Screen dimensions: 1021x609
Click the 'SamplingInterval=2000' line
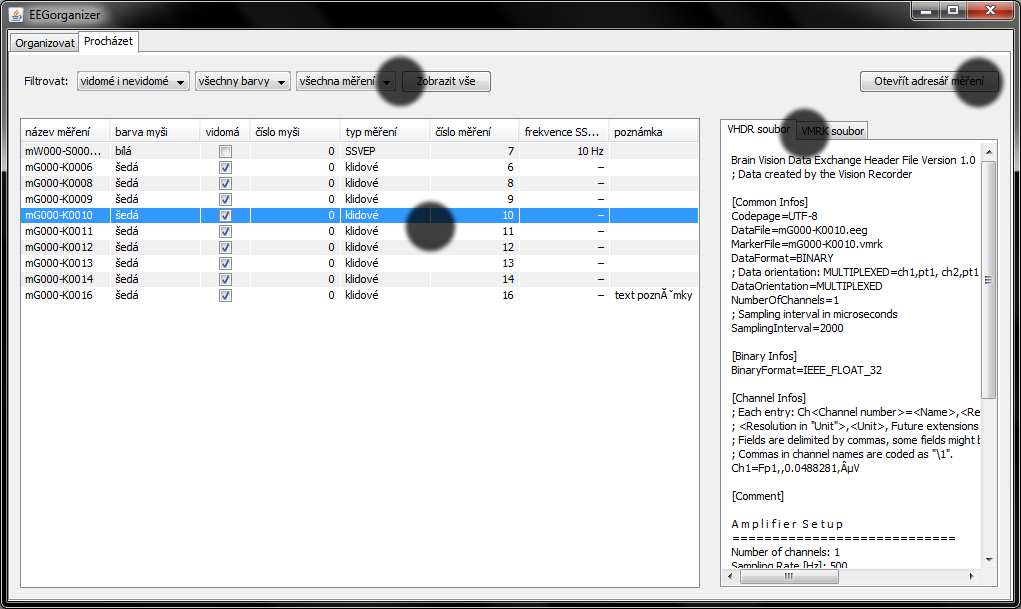(787, 328)
